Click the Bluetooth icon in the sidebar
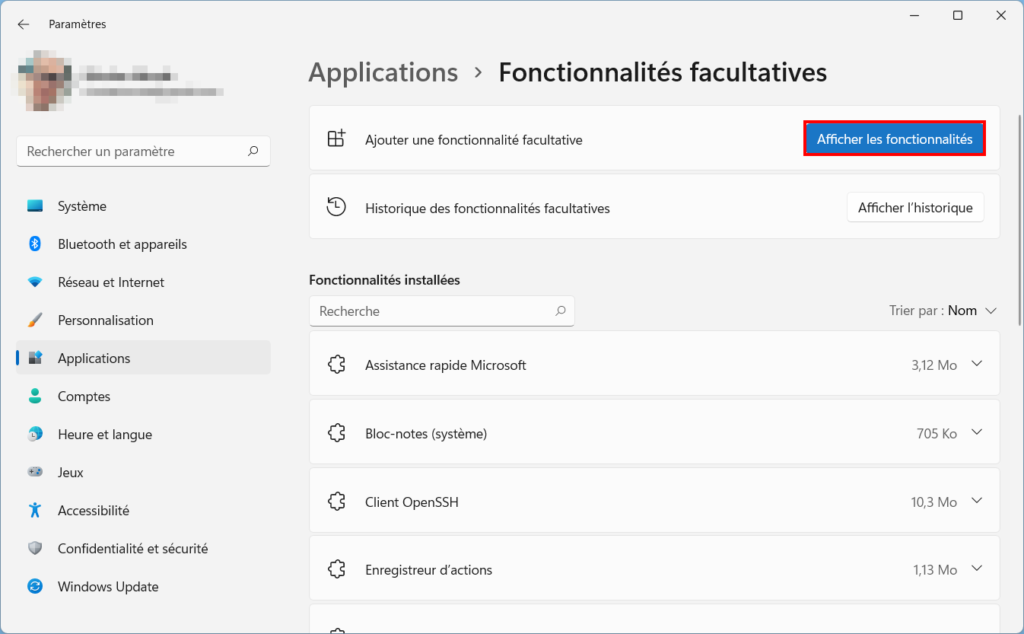The image size is (1024, 634). coord(35,244)
